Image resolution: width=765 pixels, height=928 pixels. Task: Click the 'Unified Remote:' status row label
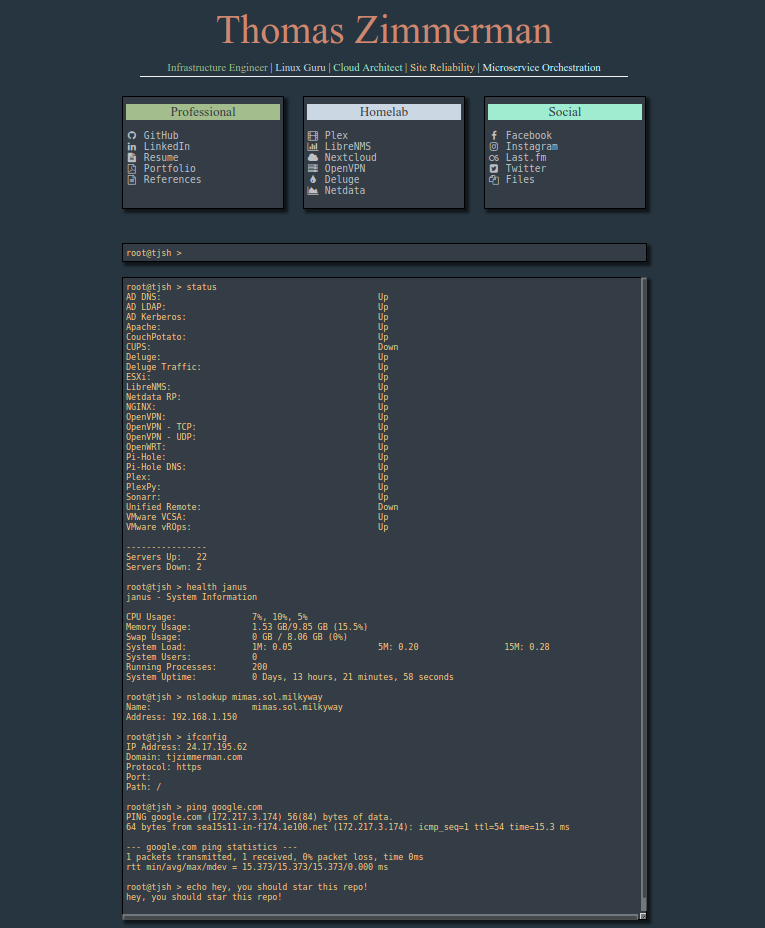click(163, 507)
